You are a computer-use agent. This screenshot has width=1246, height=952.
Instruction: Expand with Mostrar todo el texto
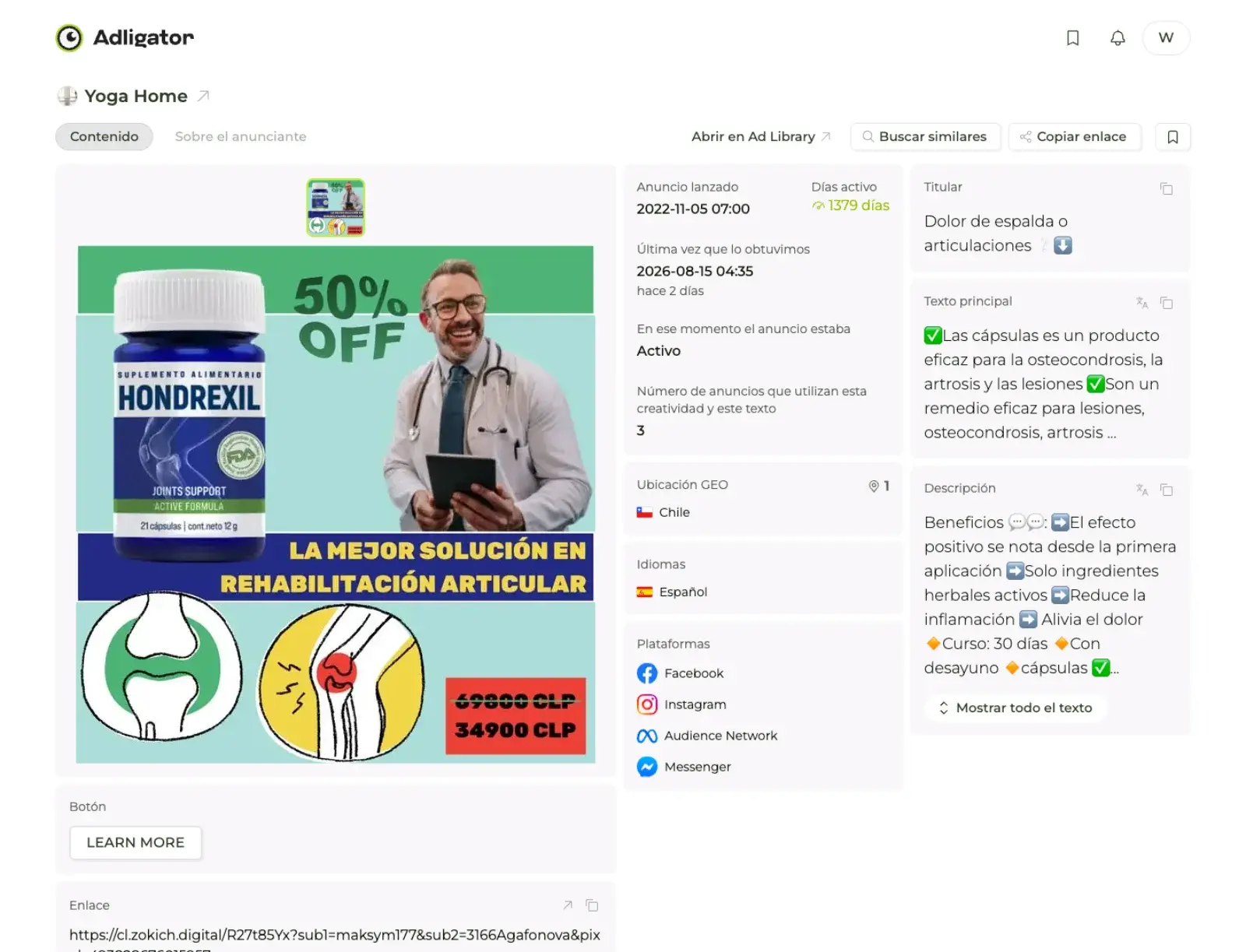1015,708
